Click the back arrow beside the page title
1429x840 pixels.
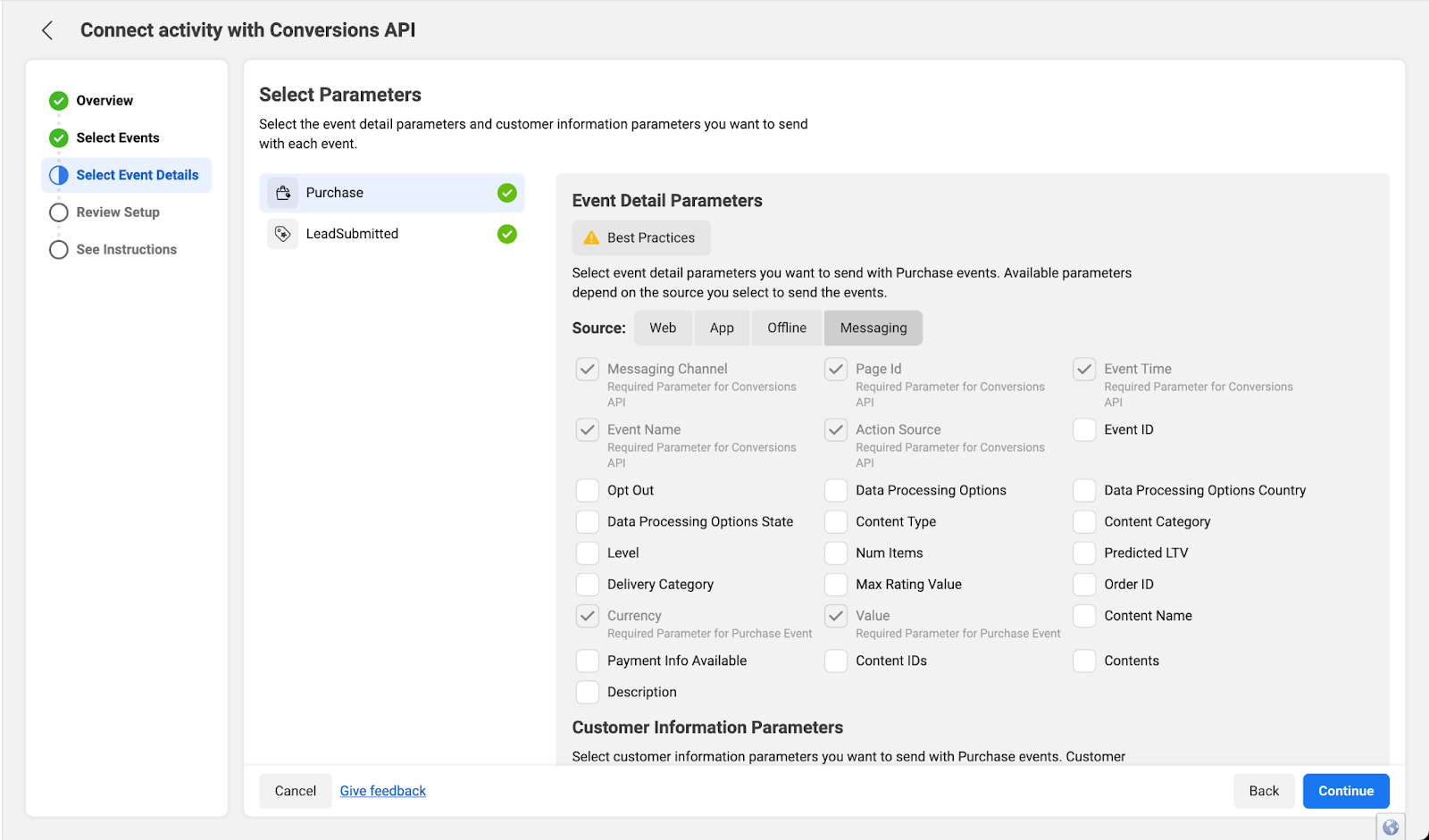pyautogui.click(x=47, y=30)
